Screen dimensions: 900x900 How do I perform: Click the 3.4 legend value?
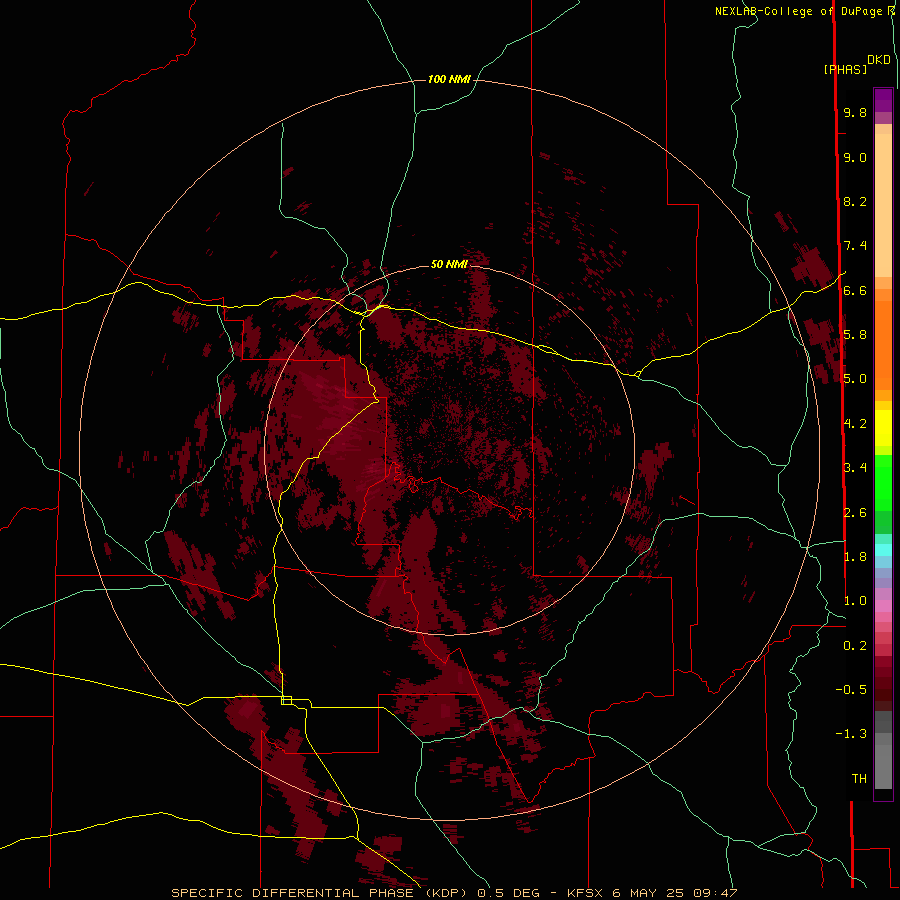tap(855, 467)
